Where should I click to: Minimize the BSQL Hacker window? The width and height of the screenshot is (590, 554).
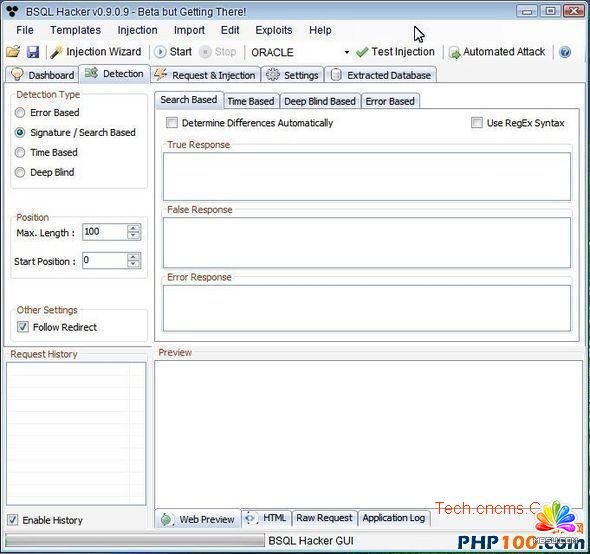(x=527, y=11)
